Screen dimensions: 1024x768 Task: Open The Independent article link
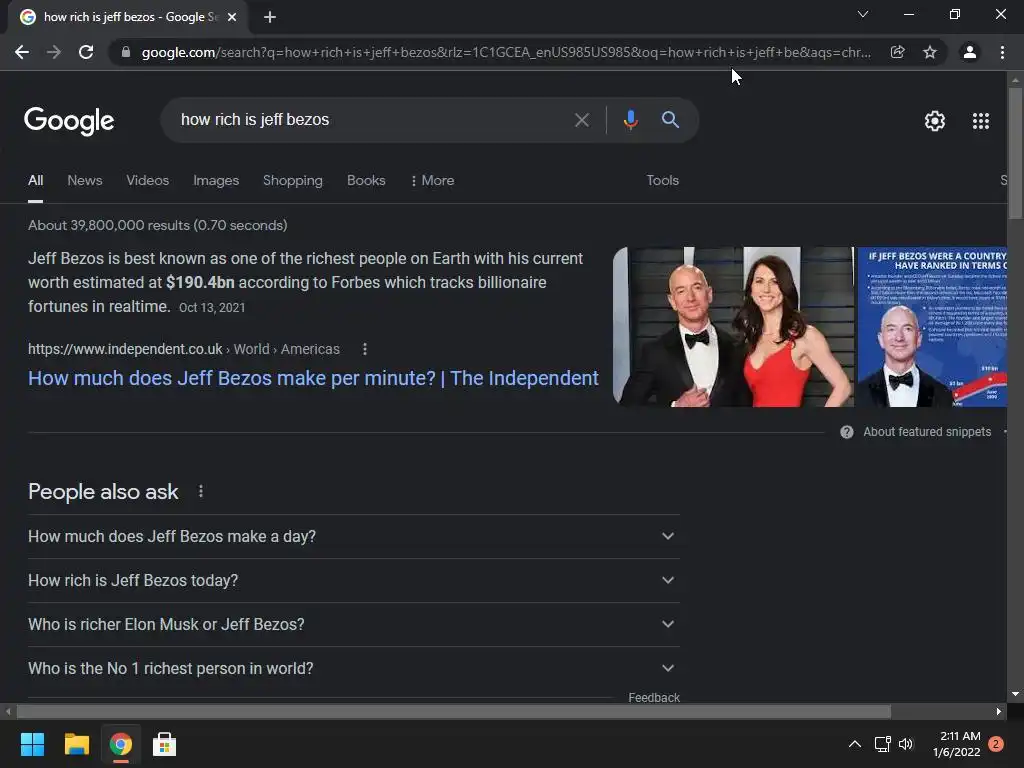313,378
